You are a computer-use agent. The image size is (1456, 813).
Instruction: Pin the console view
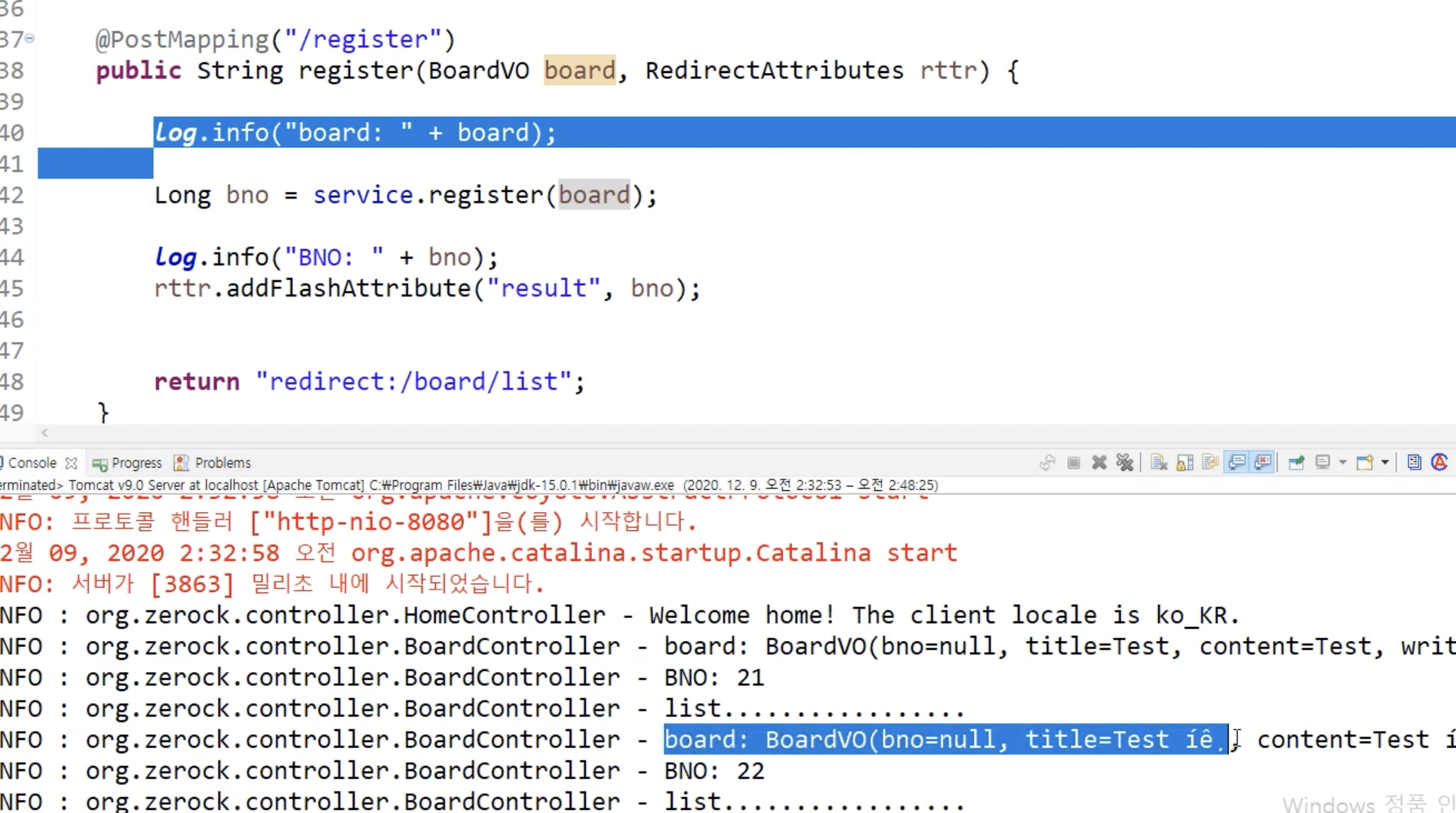coord(1296,462)
